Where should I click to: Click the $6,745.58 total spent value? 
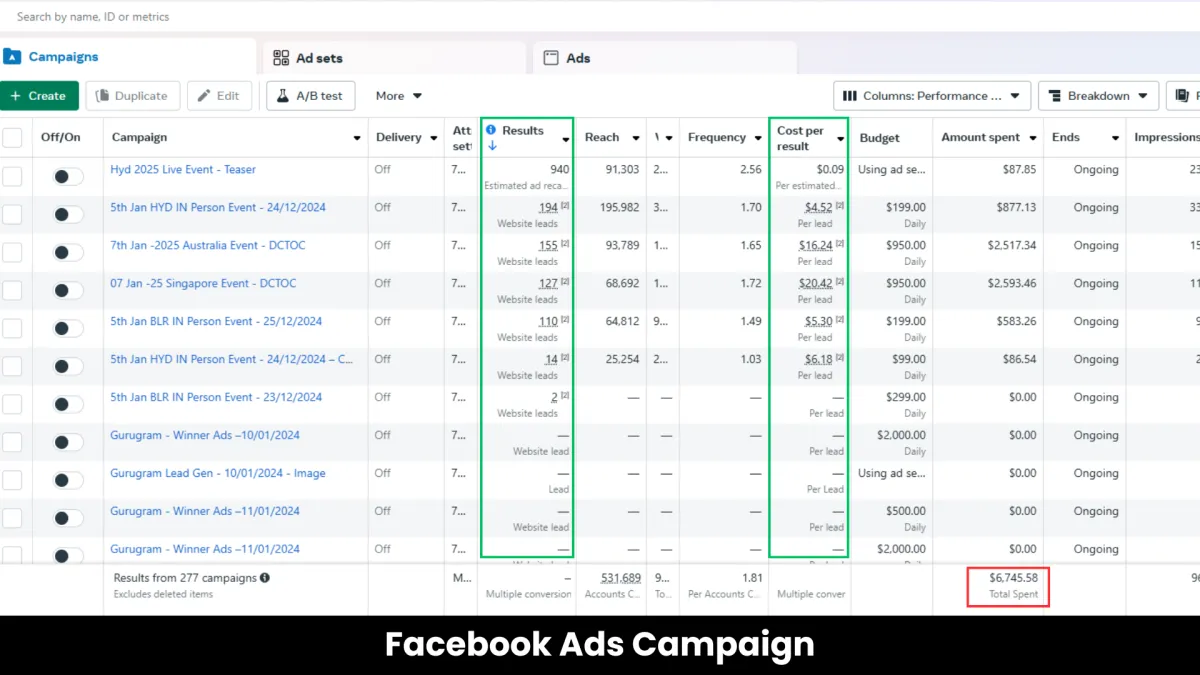pyautogui.click(x=1013, y=578)
